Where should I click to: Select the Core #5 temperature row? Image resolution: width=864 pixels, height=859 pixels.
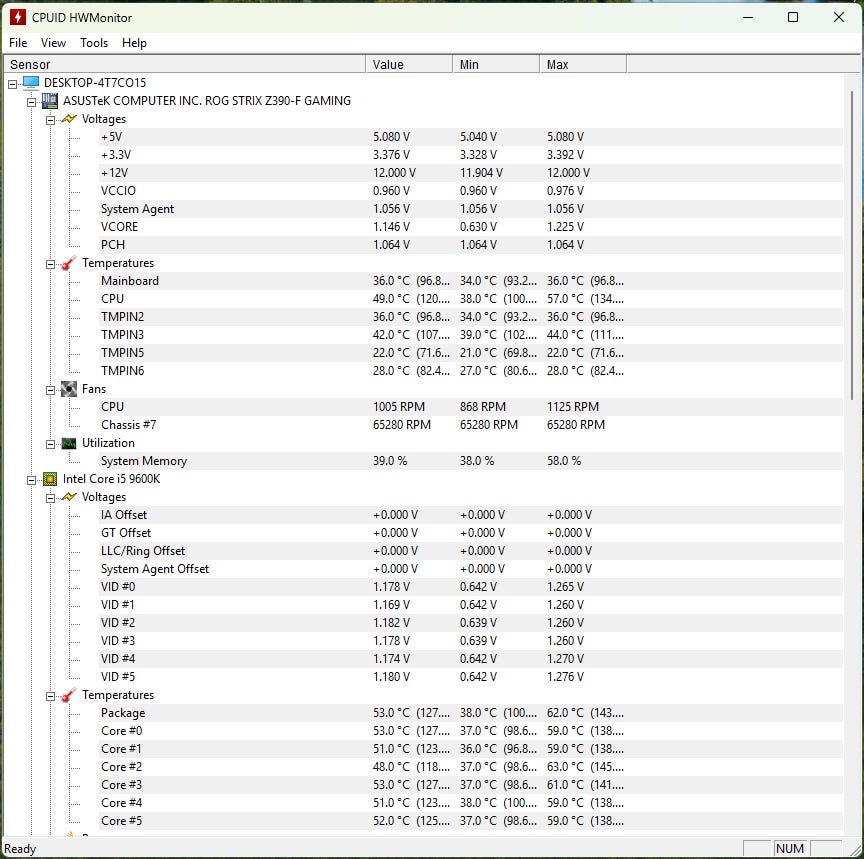pos(471,820)
